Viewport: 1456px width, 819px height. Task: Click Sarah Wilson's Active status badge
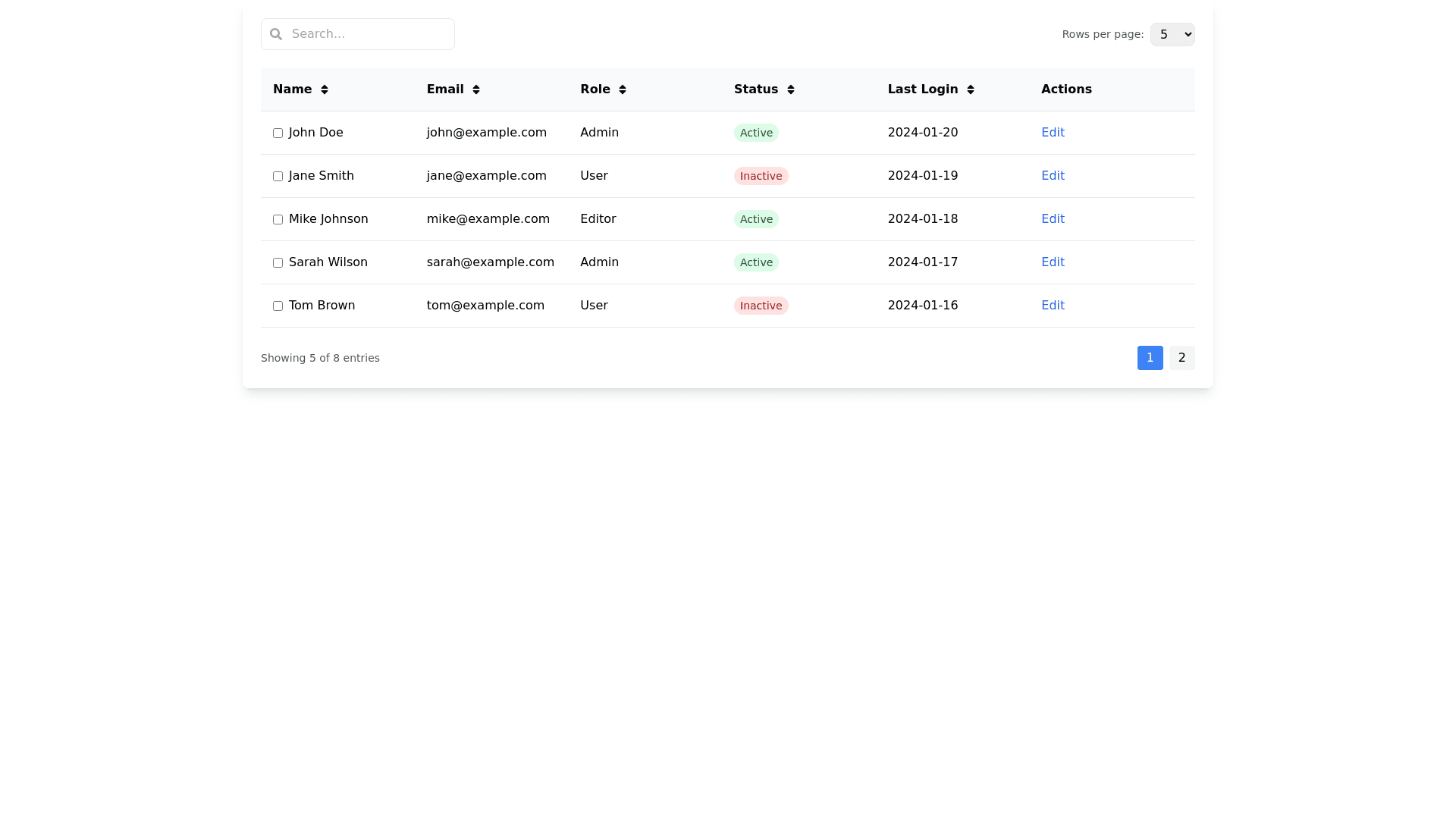pyautogui.click(x=756, y=262)
